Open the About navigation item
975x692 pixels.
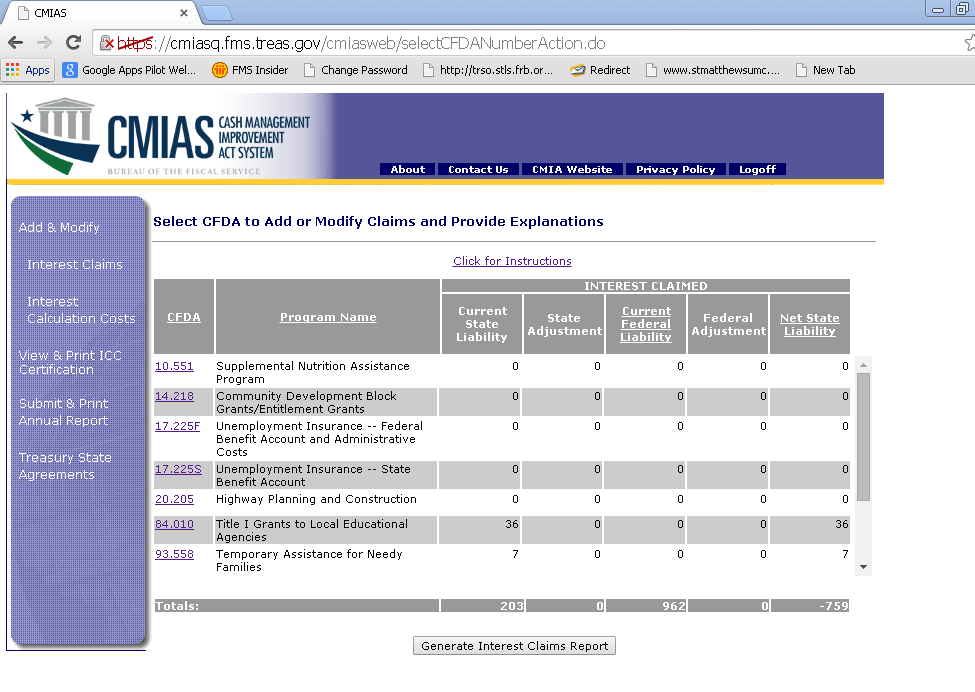click(408, 169)
